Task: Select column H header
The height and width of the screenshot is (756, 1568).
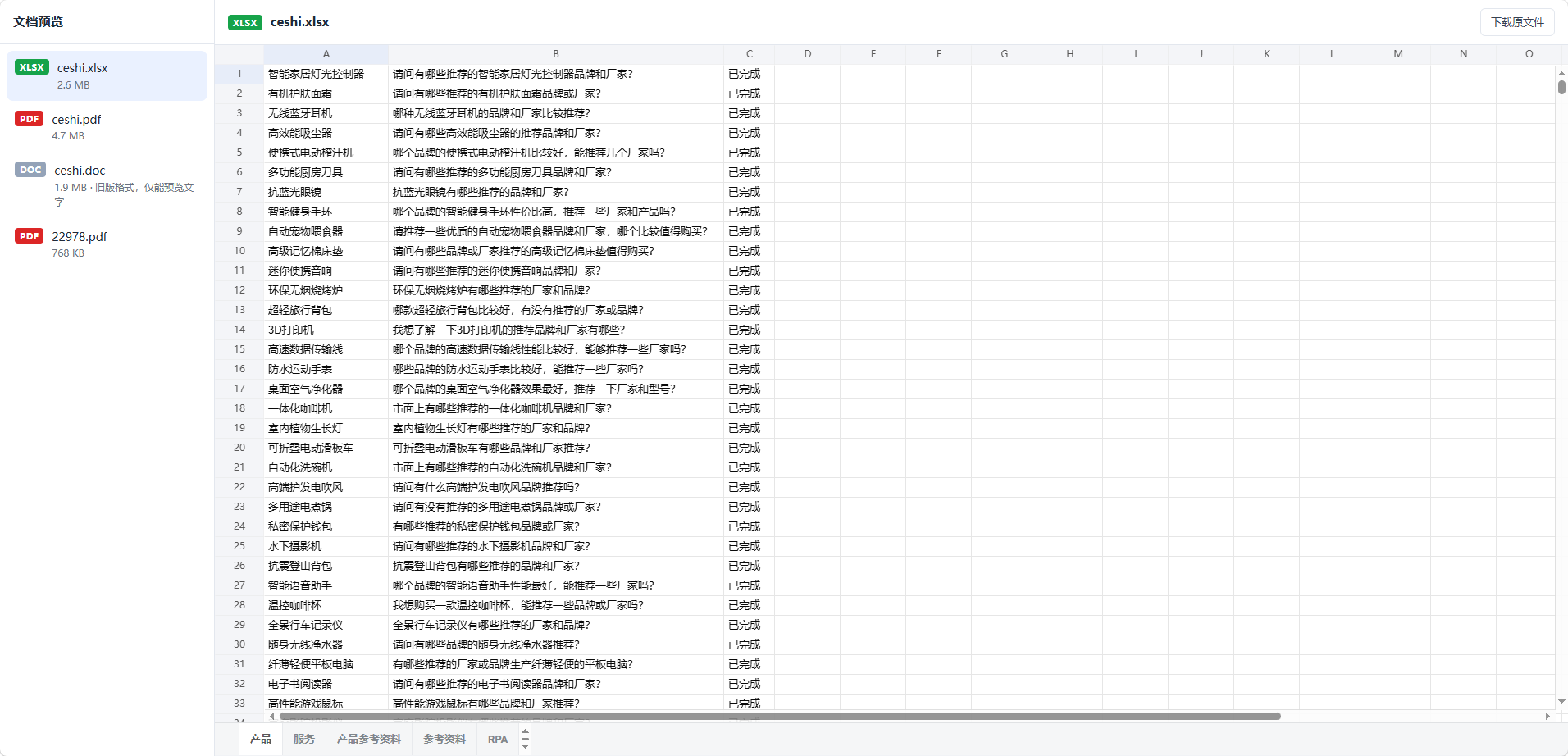Action: point(1070,54)
